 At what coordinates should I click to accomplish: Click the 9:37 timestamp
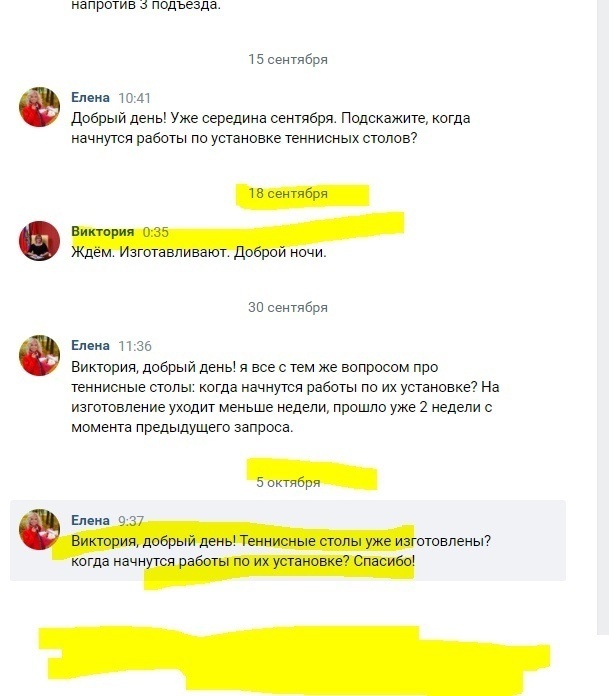131,521
